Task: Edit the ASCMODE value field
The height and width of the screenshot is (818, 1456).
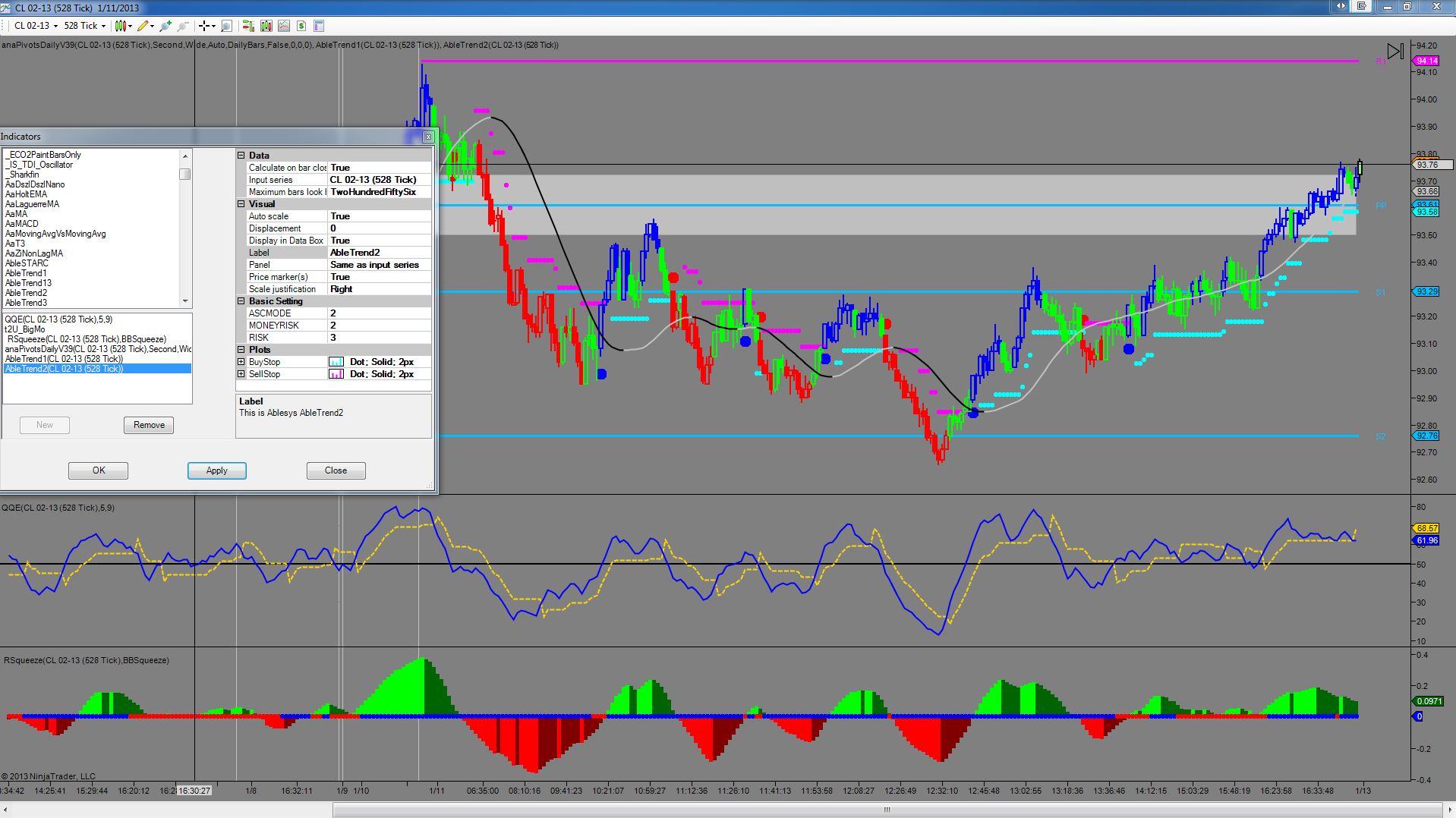Action: point(380,313)
